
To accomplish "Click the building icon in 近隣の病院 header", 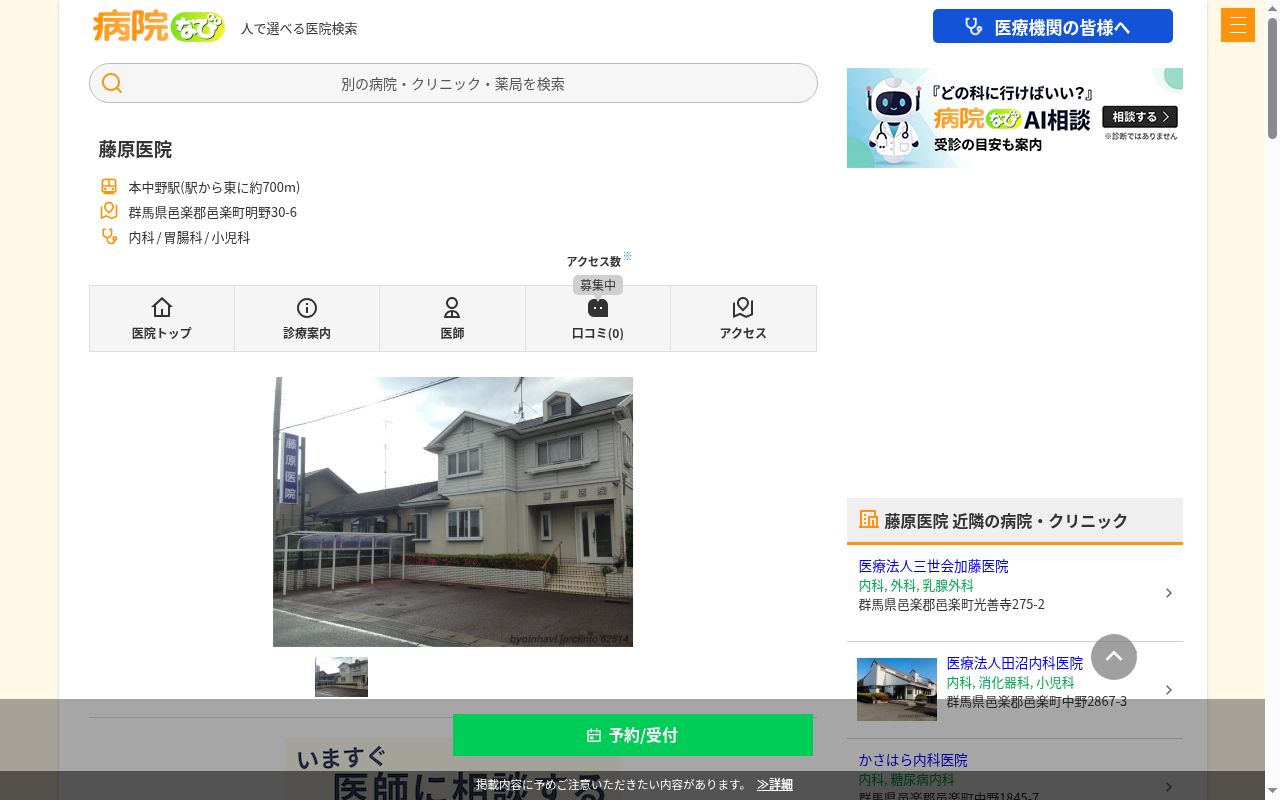I will pos(868,519).
